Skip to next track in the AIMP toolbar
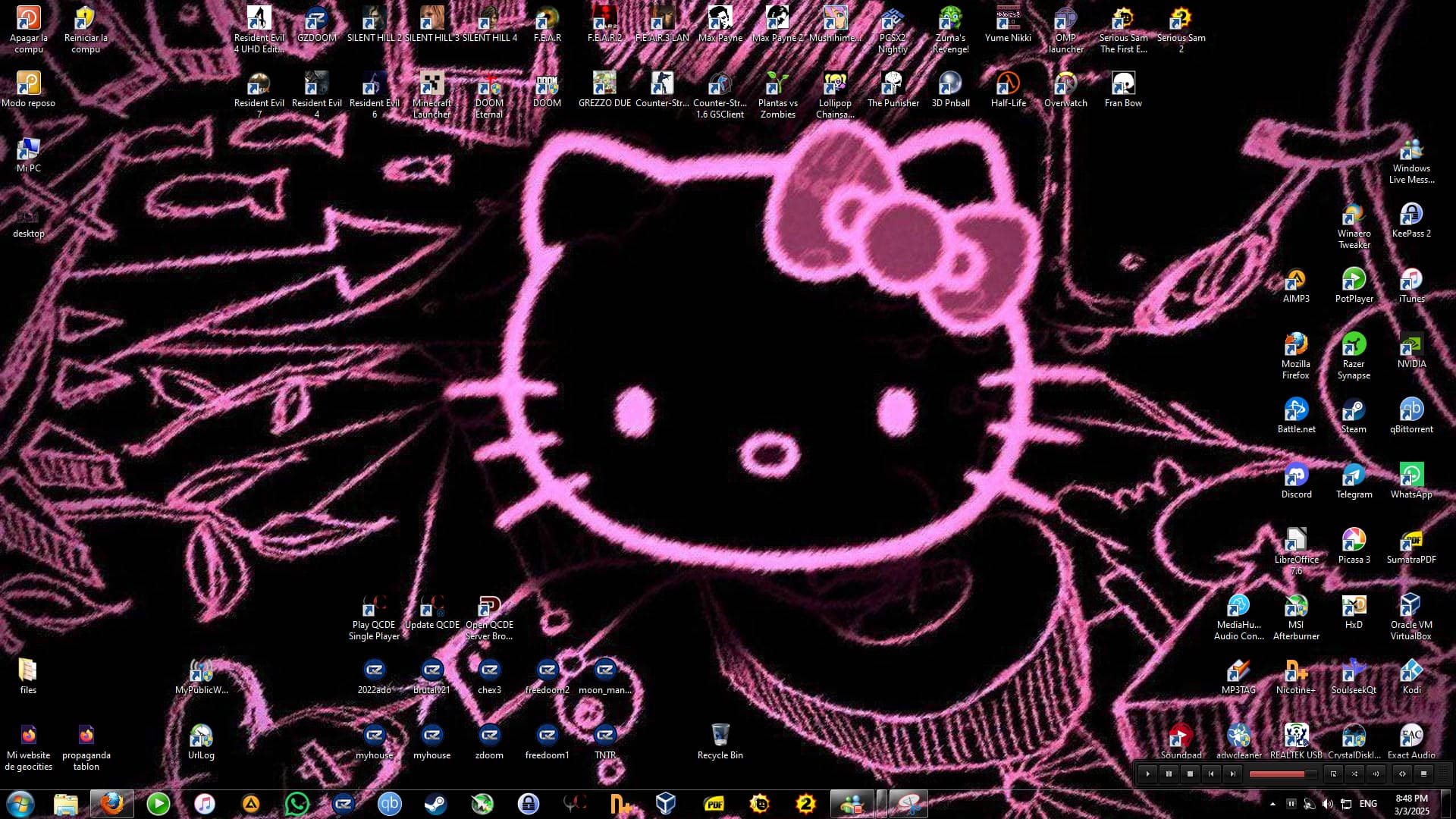Image resolution: width=1456 pixels, height=819 pixels. (x=1232, y=774)
